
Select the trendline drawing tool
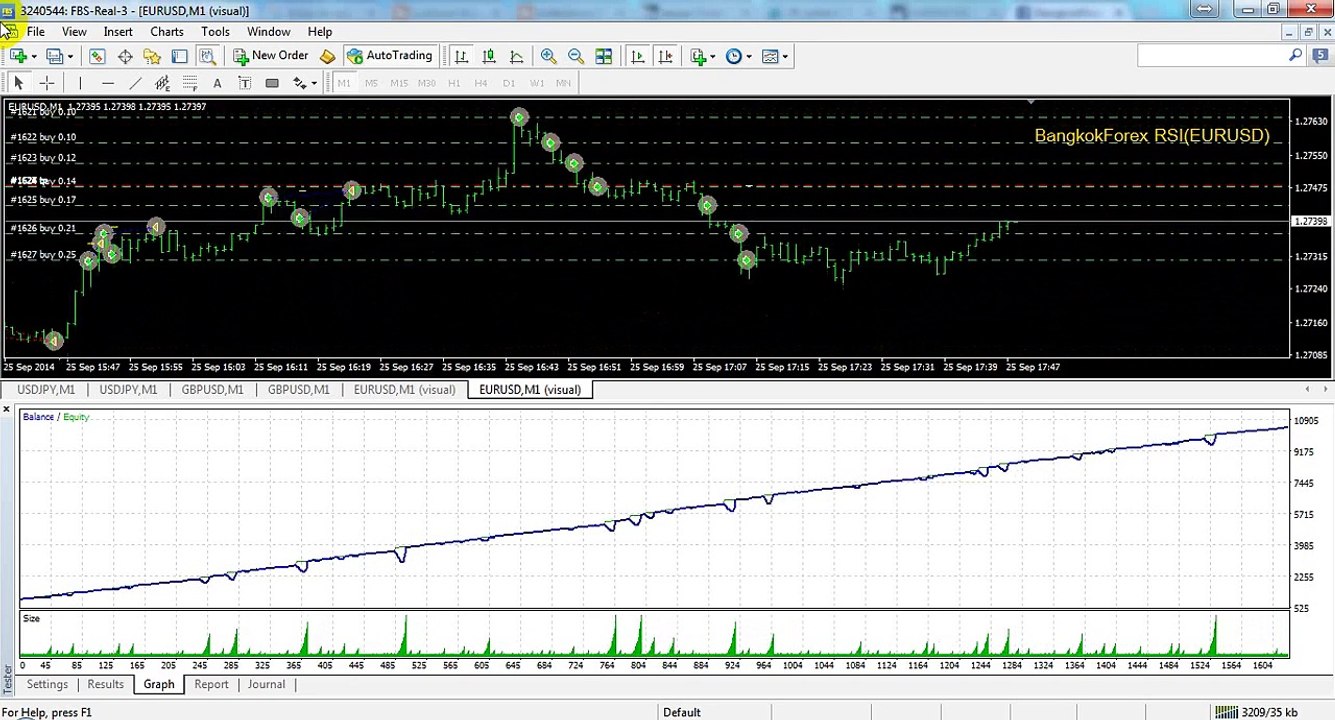pos(135,83)
